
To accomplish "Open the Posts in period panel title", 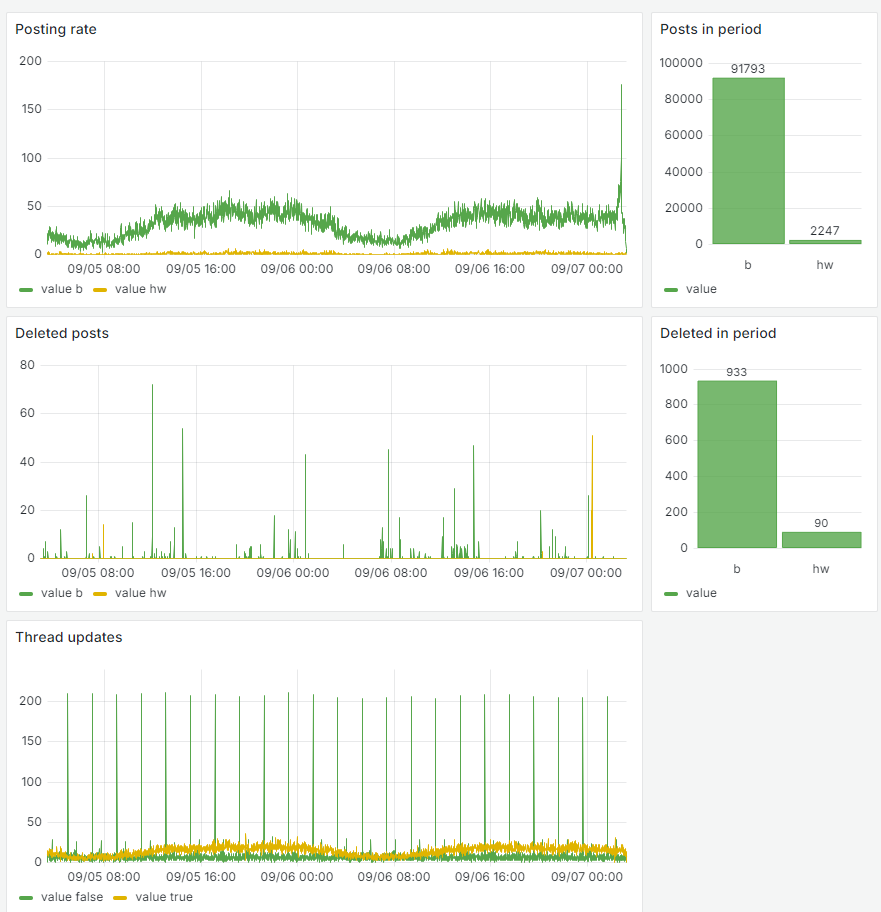I will pos(711,29).
